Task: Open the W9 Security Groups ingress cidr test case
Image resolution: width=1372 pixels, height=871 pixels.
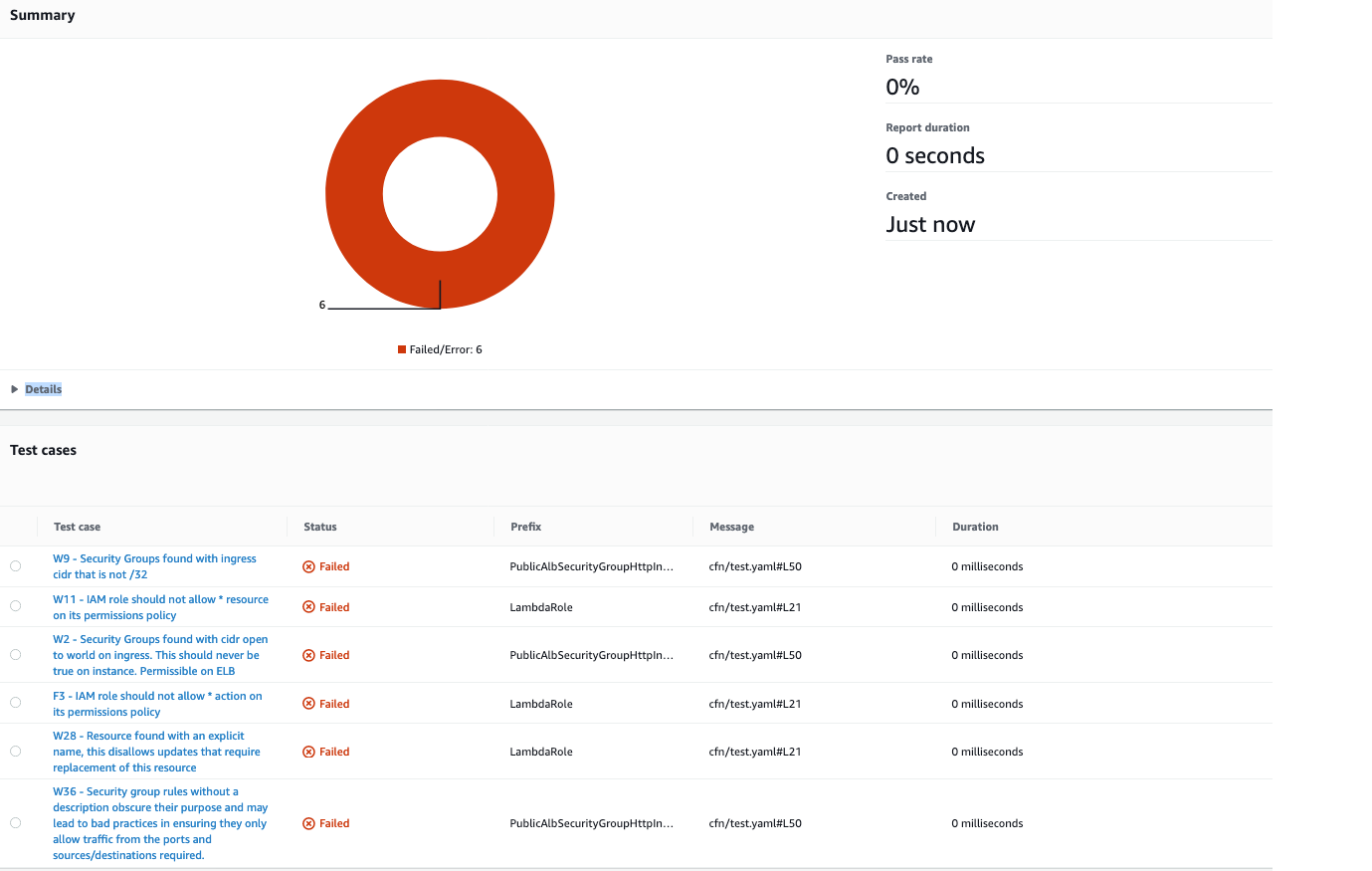Action: tap(154, 565)
